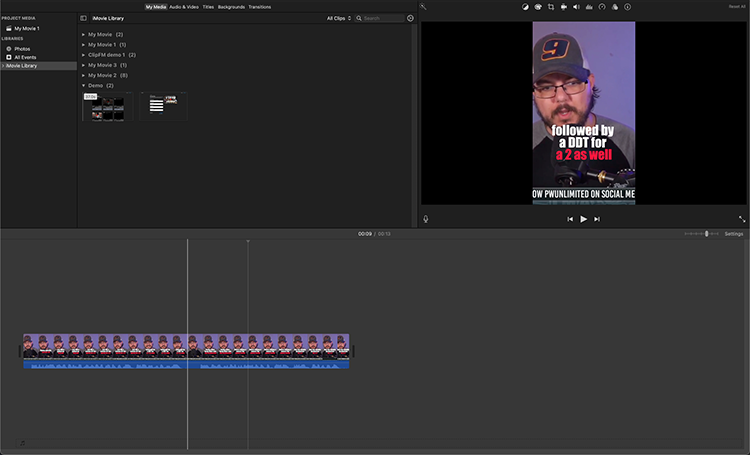
Task: Open the Color Balance tool
Action: [525, 7]
